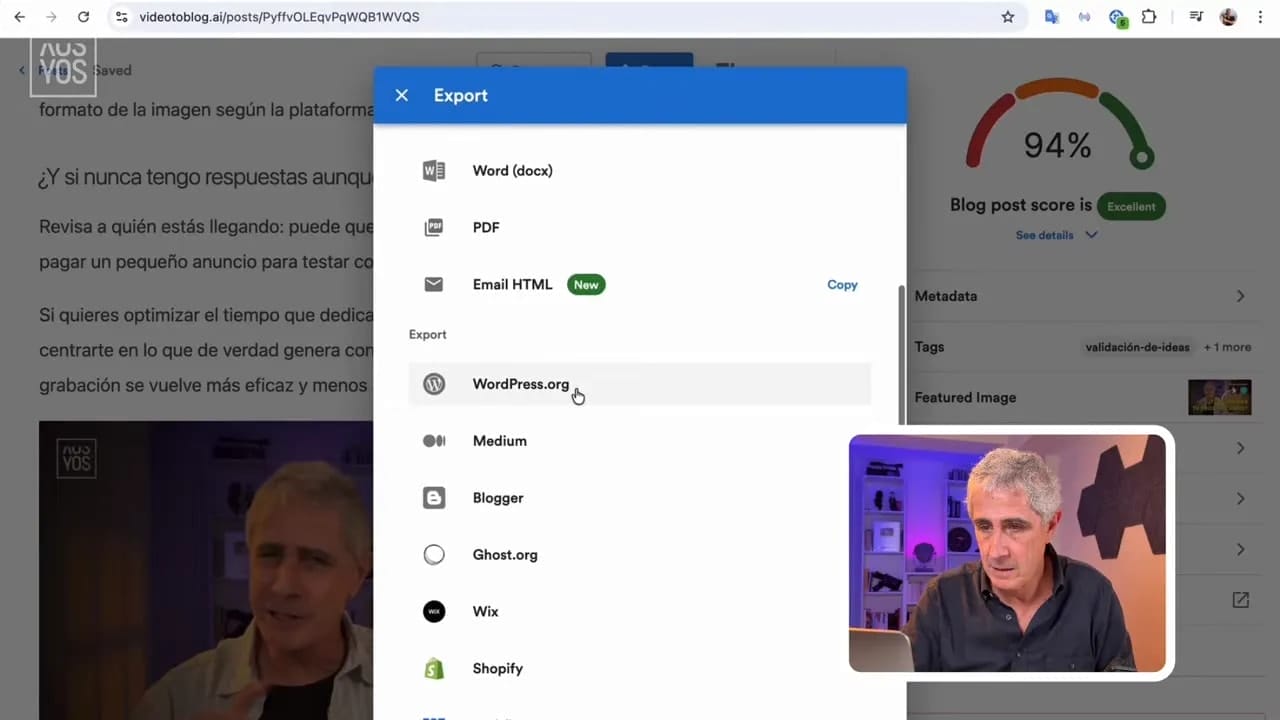Click the open-in-new-window icon in the sidebar
This screenshot has width=1280, height=720.
pyautogui.click(x=1240, y=600)
